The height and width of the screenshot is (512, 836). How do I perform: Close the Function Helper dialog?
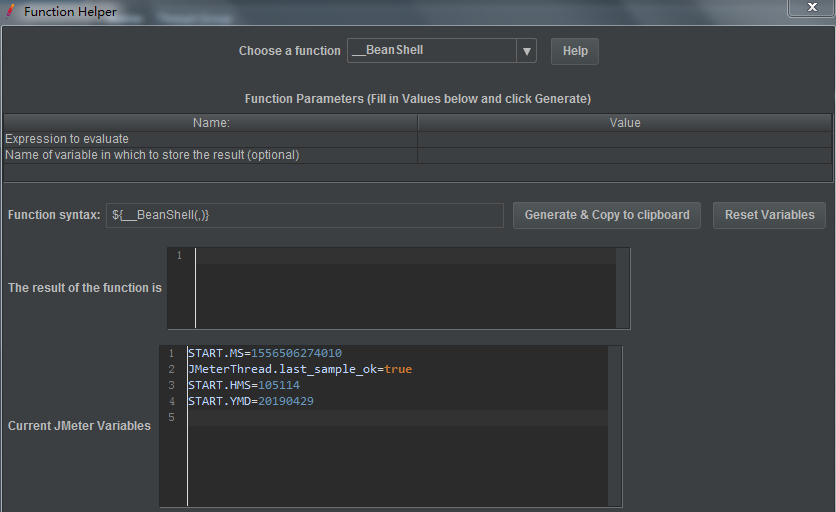pos(812,7)
